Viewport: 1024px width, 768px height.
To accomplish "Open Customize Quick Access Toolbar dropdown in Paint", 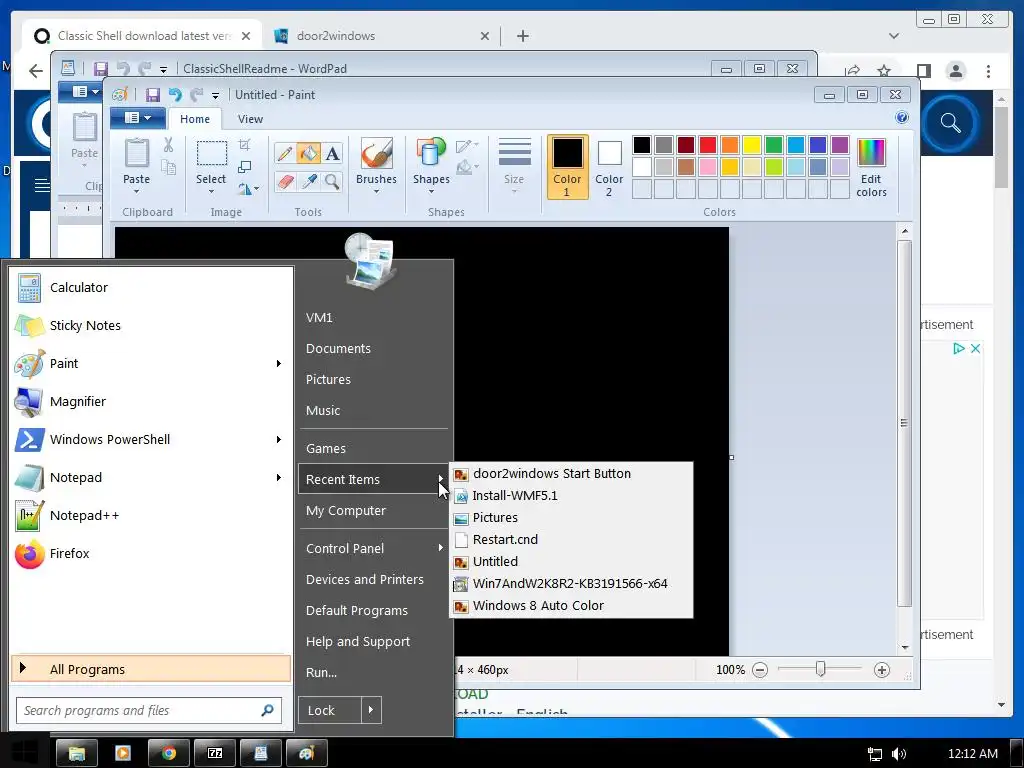I will 216,95.
